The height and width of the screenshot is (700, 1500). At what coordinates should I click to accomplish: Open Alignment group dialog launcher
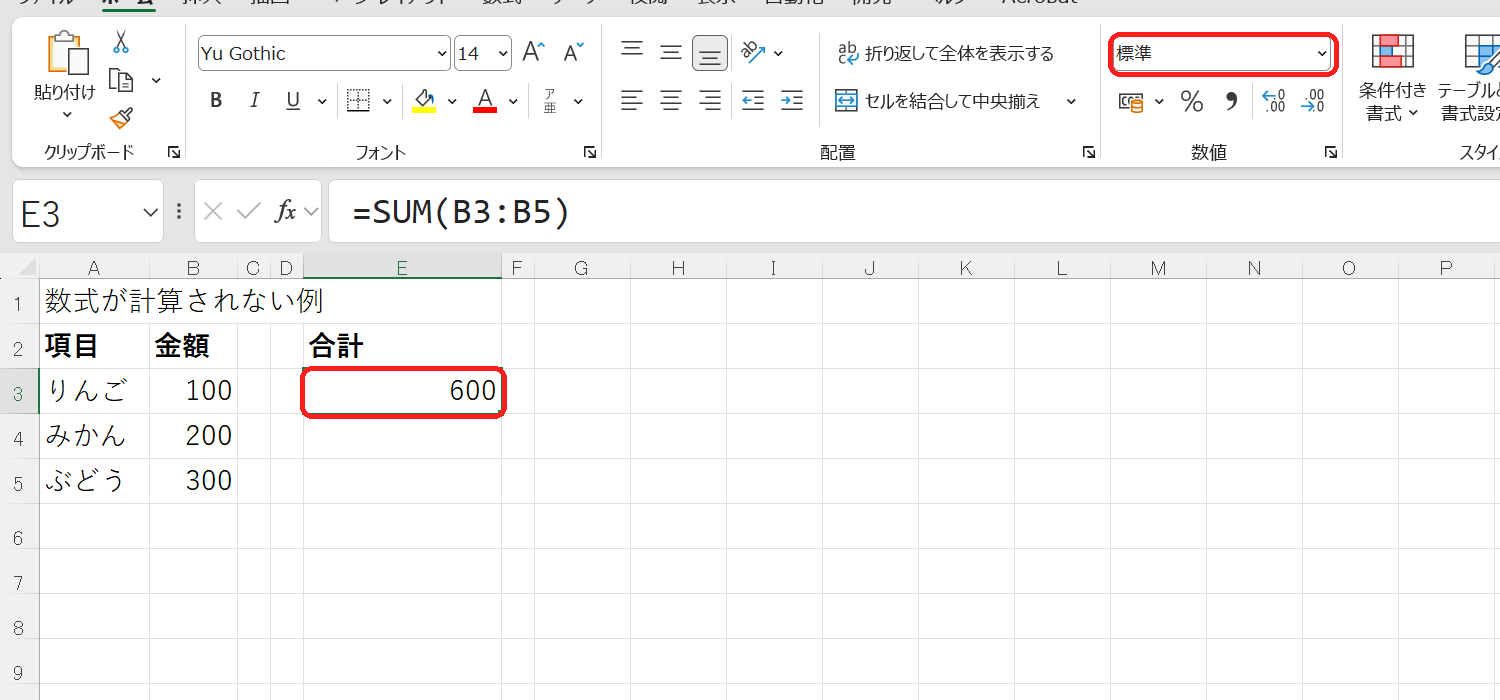1088,152
